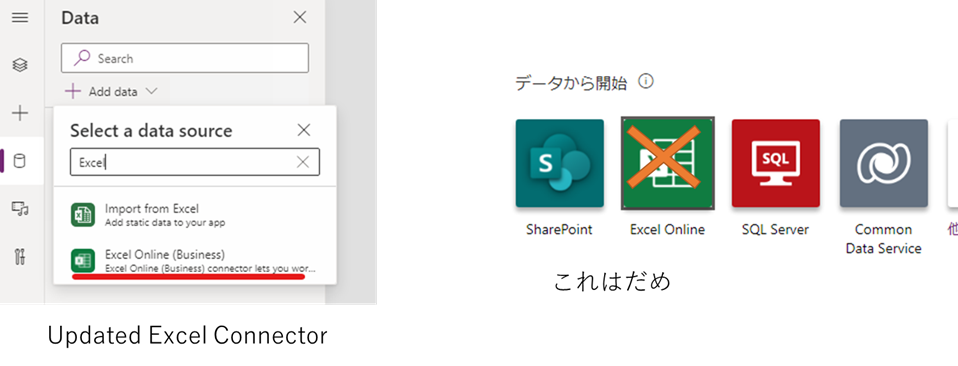958x366 pixels.
Task: Click the SharePoint label text
Action: point(559,230)
